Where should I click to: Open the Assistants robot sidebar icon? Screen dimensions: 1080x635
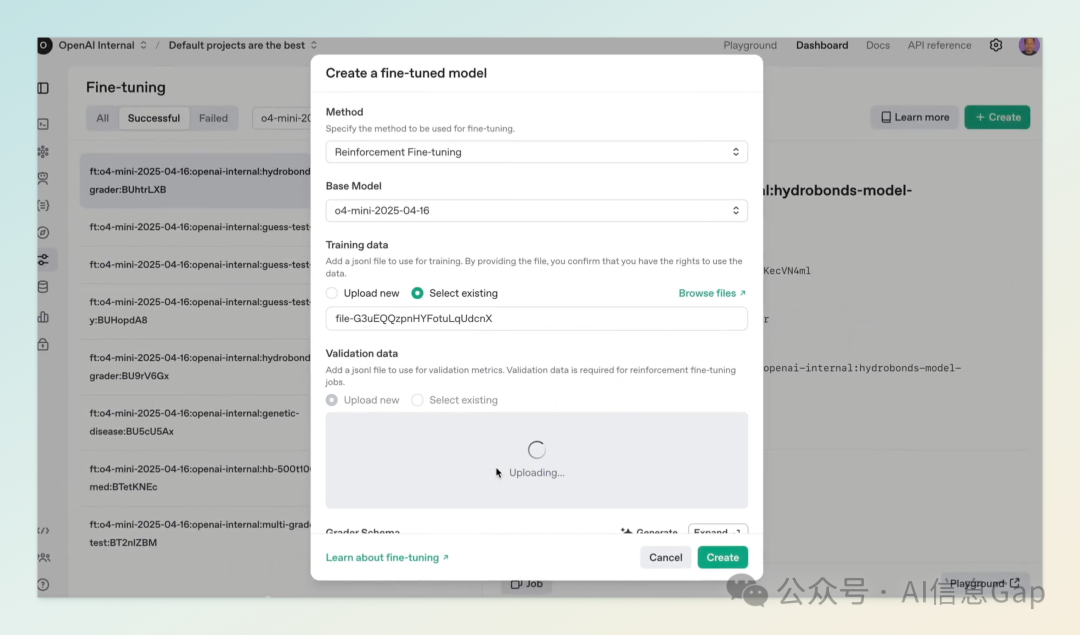point(43,178)
